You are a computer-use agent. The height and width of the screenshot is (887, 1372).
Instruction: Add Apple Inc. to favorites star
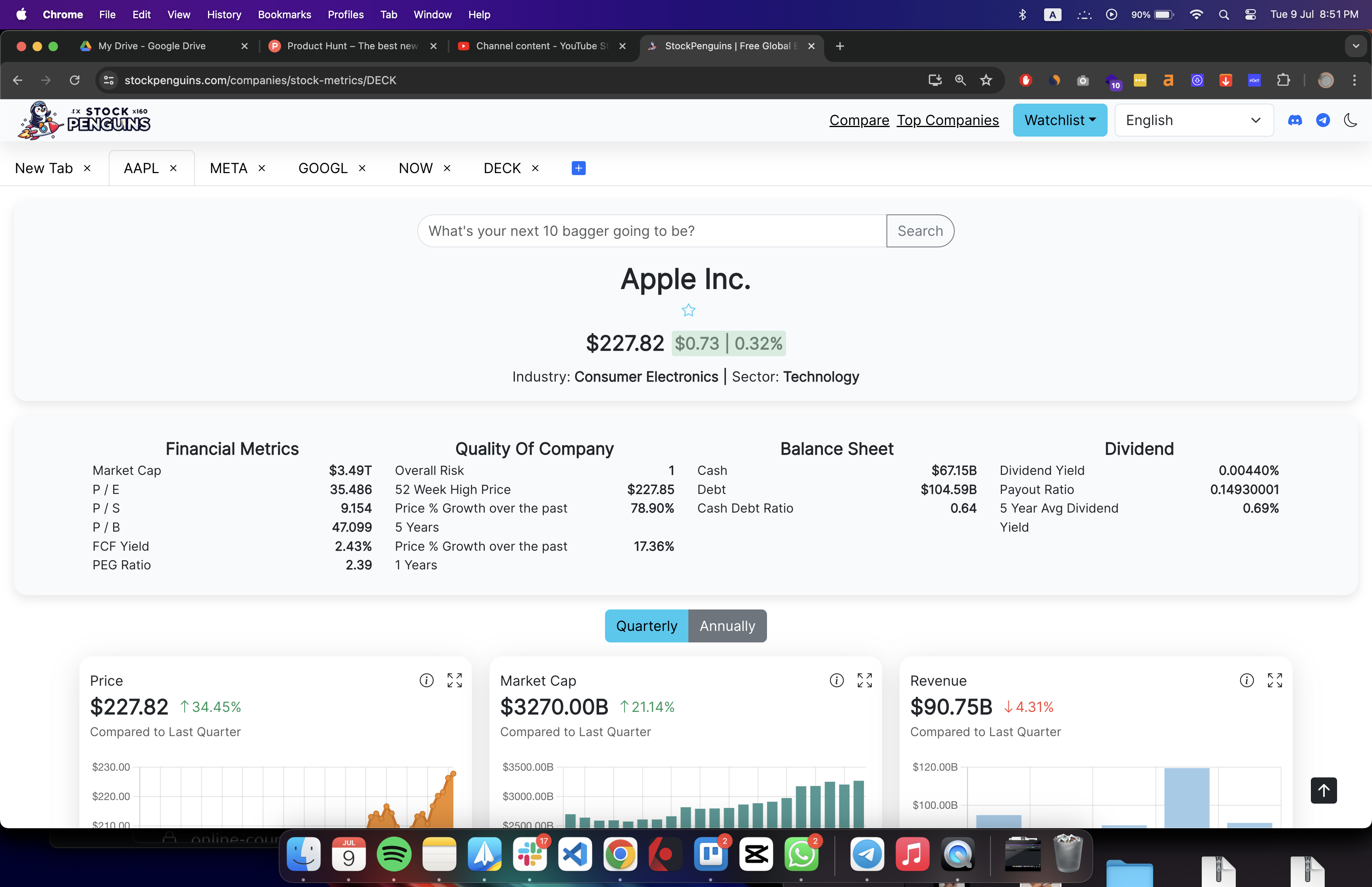(x=689, y=310)
